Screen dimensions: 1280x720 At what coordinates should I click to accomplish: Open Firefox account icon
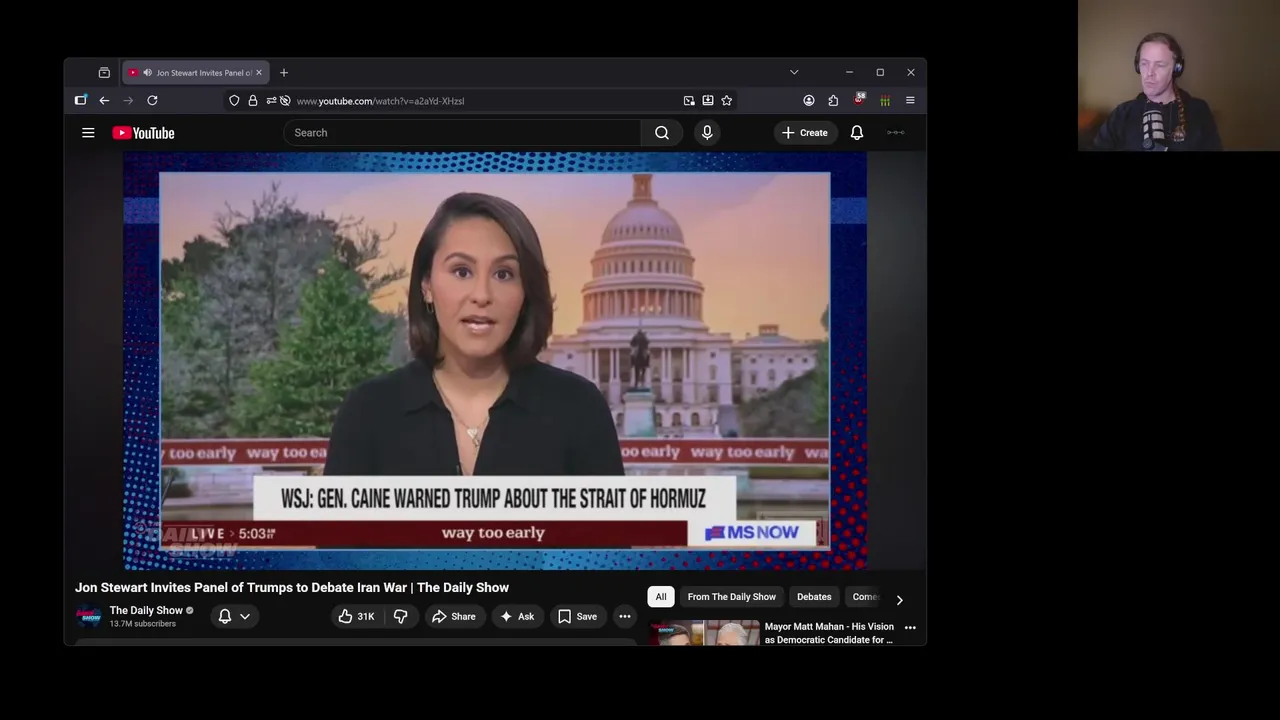[809, 101]
